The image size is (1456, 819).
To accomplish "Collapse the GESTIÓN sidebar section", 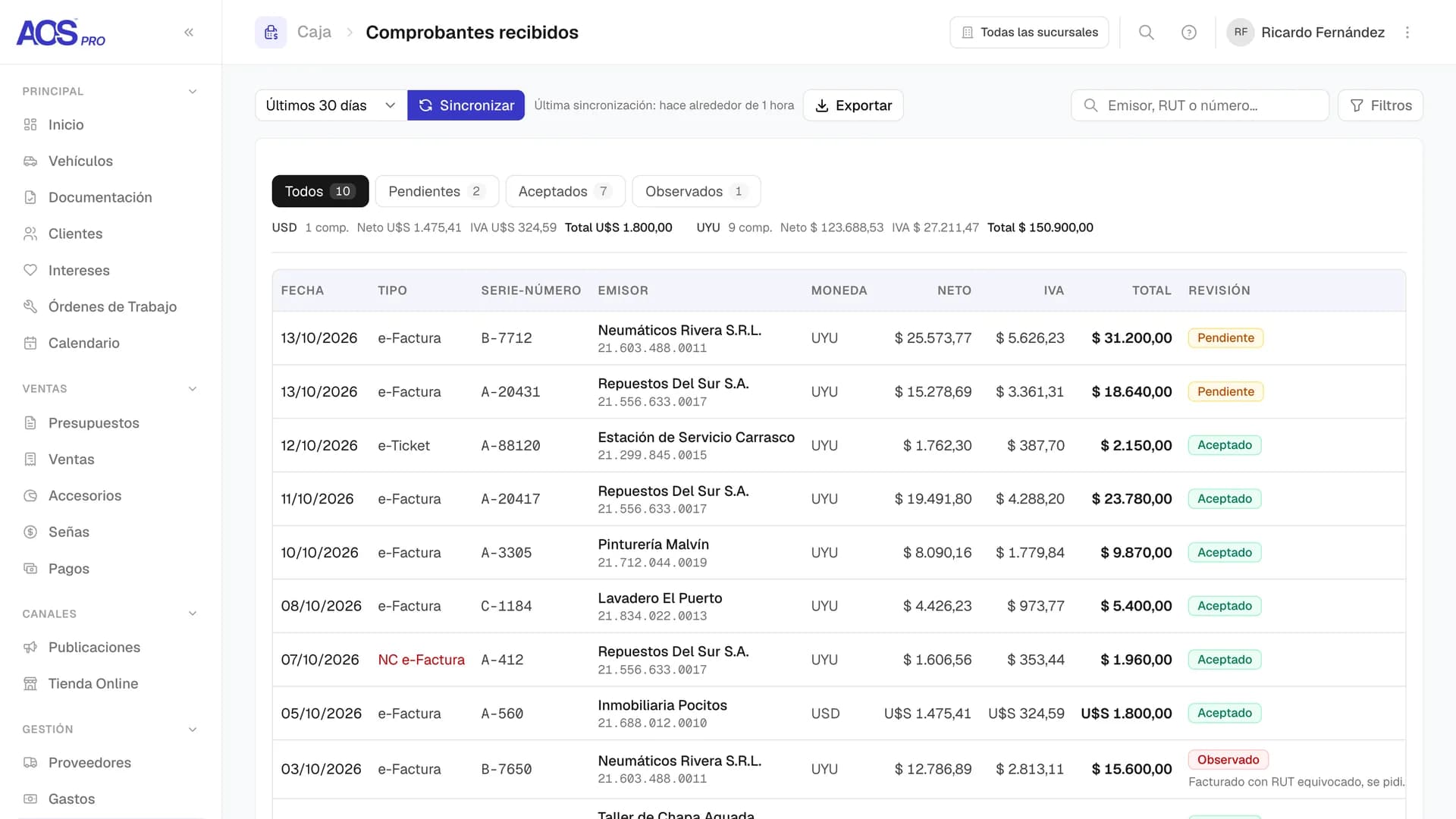I will coord(193,729).
